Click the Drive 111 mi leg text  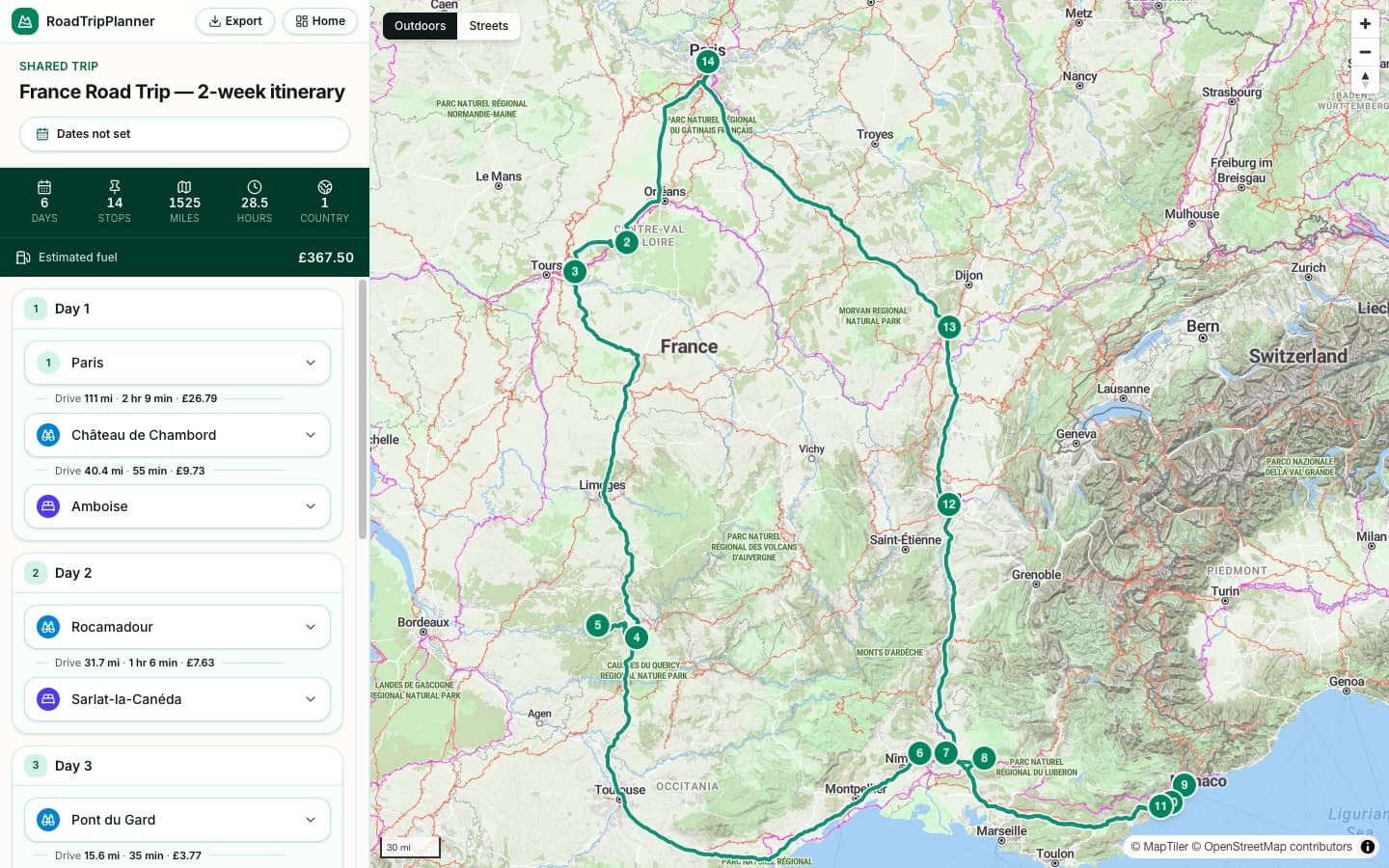click(x=136, y=398)
